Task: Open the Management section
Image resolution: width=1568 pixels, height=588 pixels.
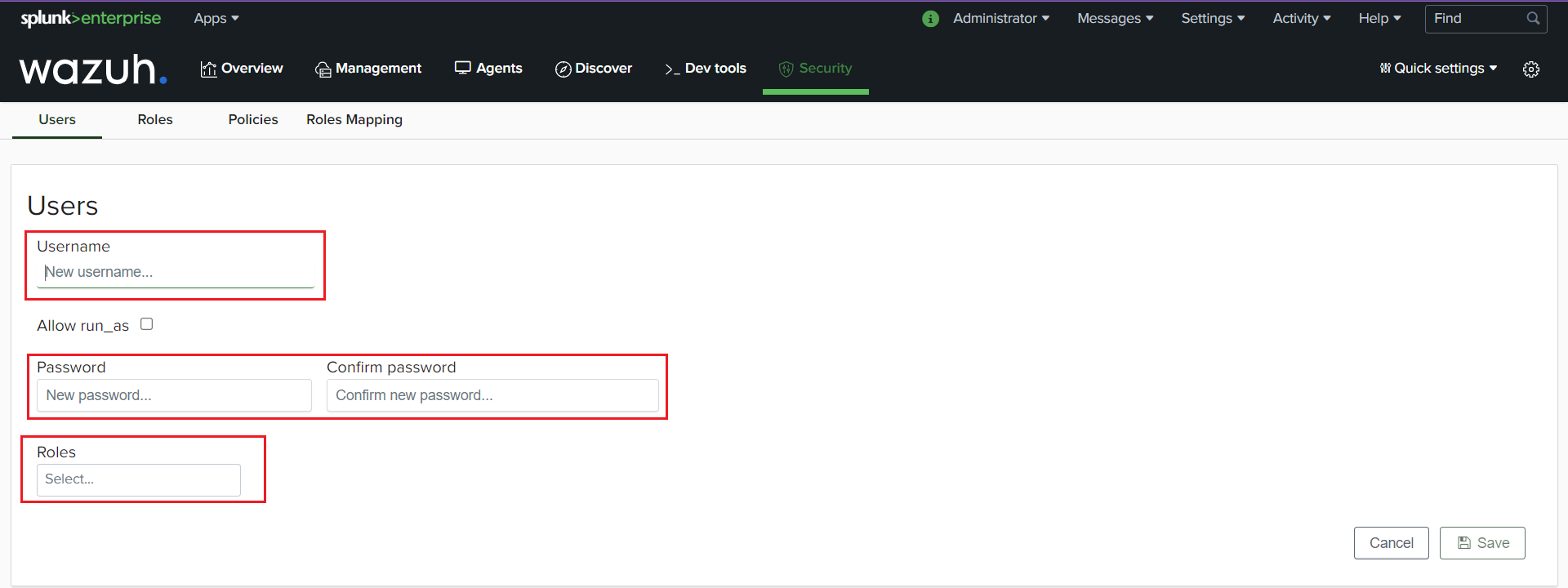Action: [368, 69]
